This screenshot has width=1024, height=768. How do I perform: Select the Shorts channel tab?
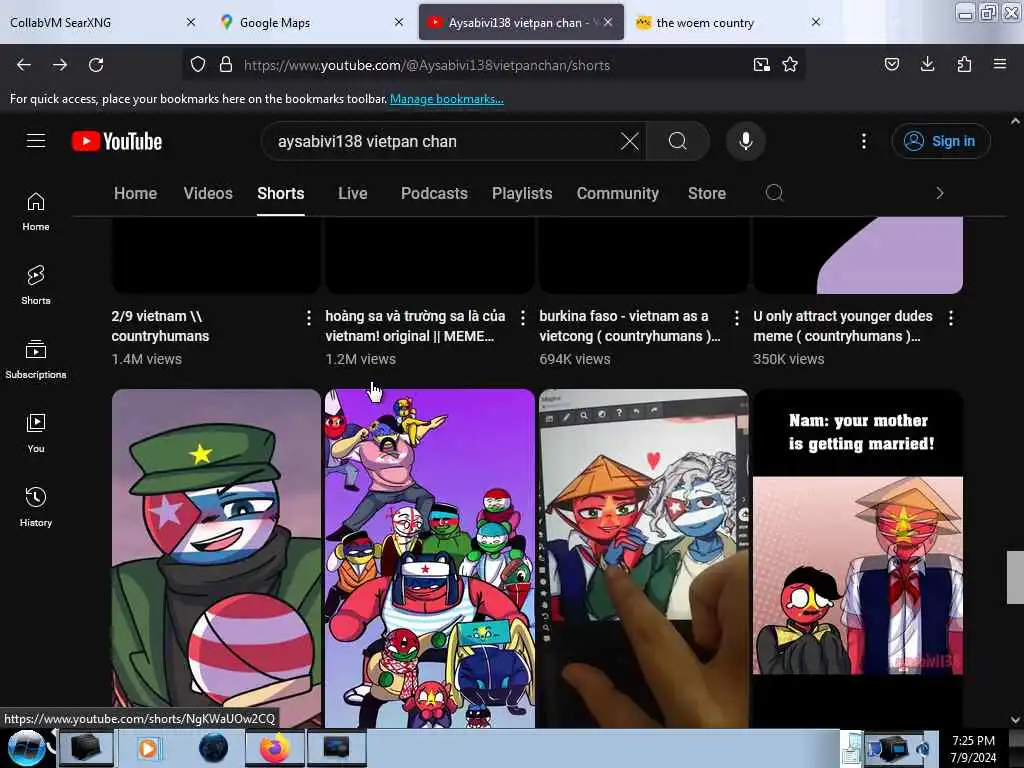[x=281, y=193]
